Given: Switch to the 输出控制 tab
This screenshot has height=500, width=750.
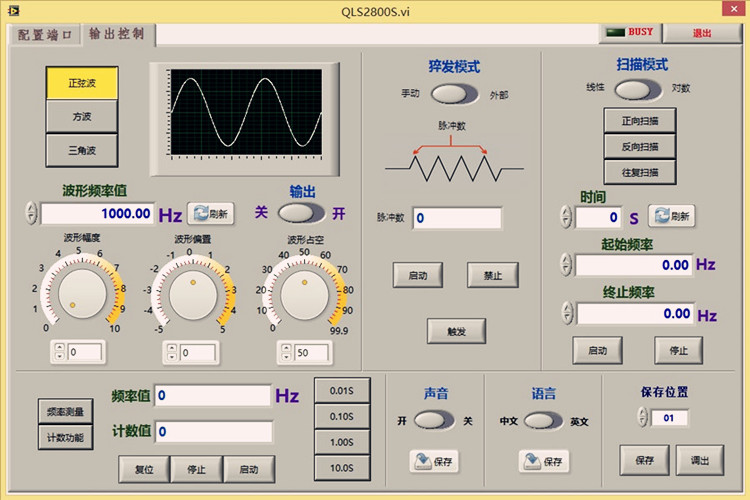Looking at the screenshot, I should pos(117,33).
